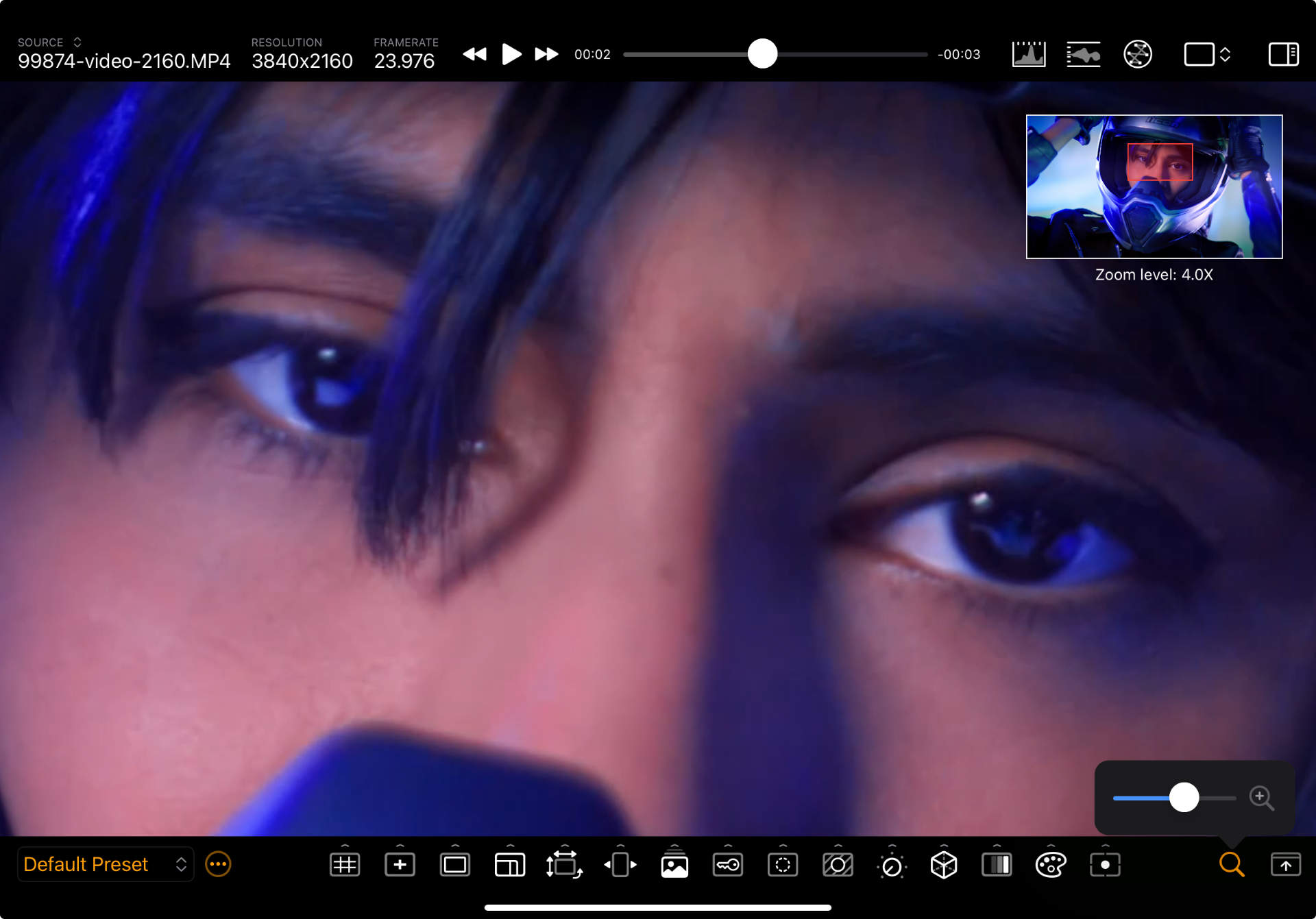Play the video
1316x919 pixels.
pyautogui.click(x=511, y=54)
